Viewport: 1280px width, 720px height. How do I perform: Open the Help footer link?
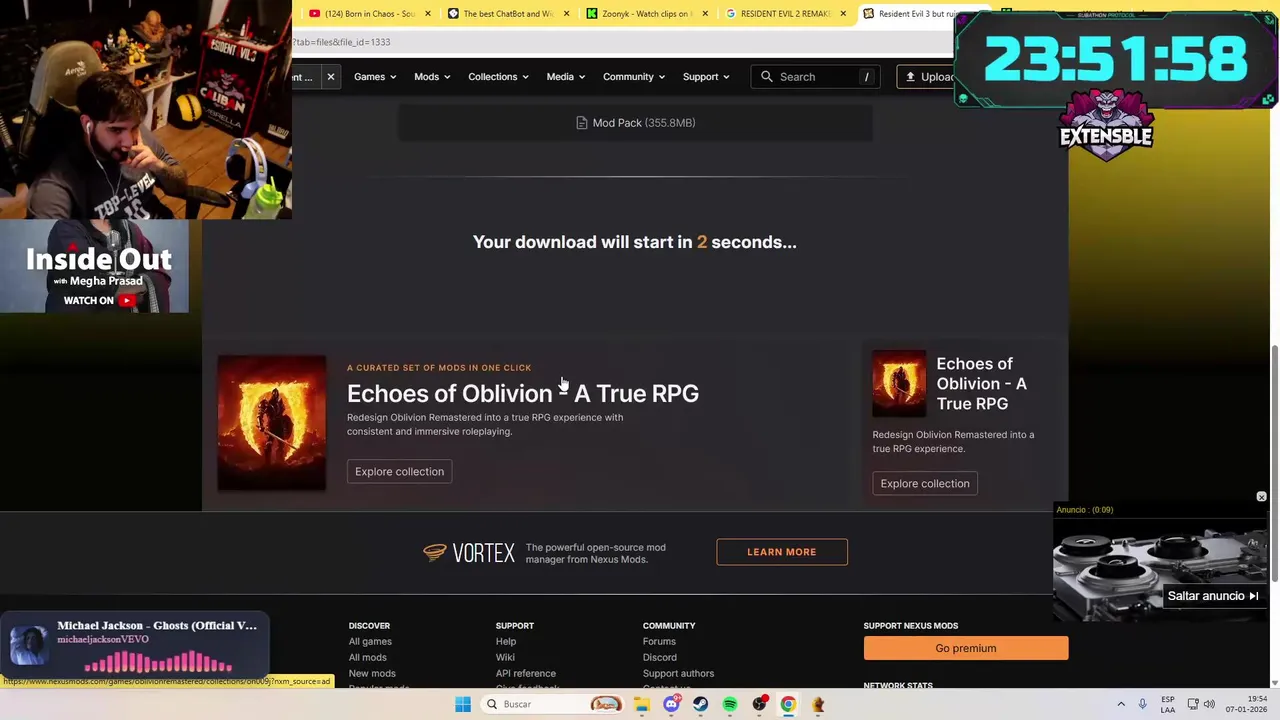(x=506, y=642)
